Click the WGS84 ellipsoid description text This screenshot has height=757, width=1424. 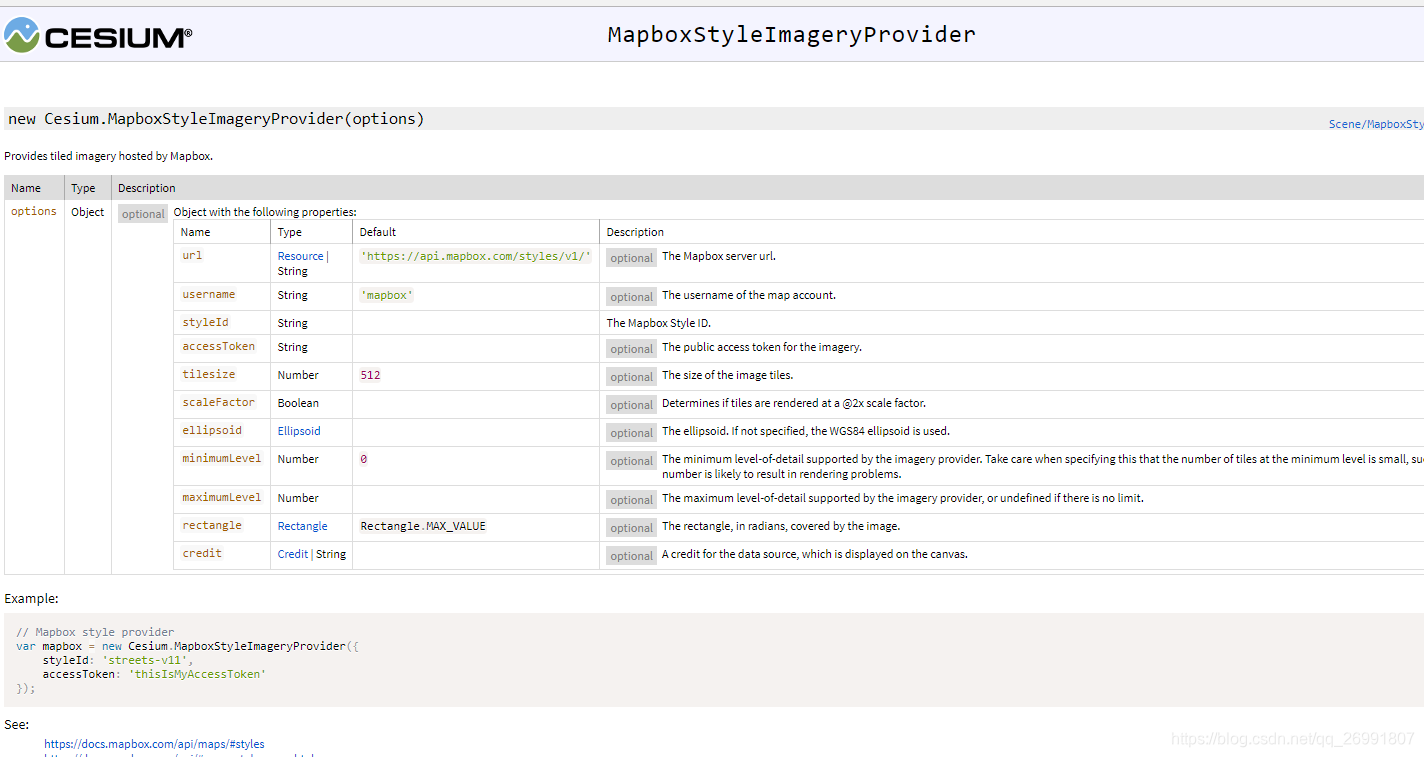pos(806,431)
